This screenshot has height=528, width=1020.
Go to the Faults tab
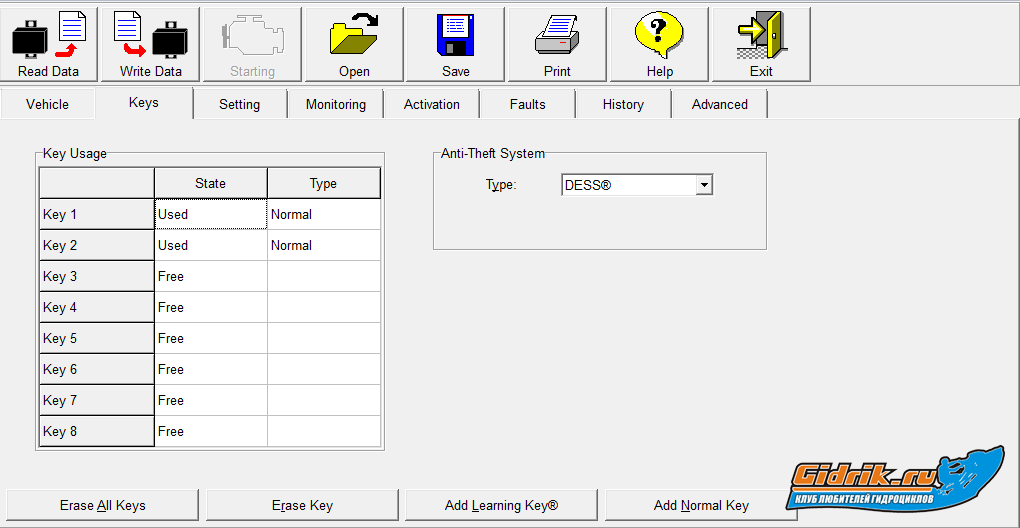(x=527, y=104)
